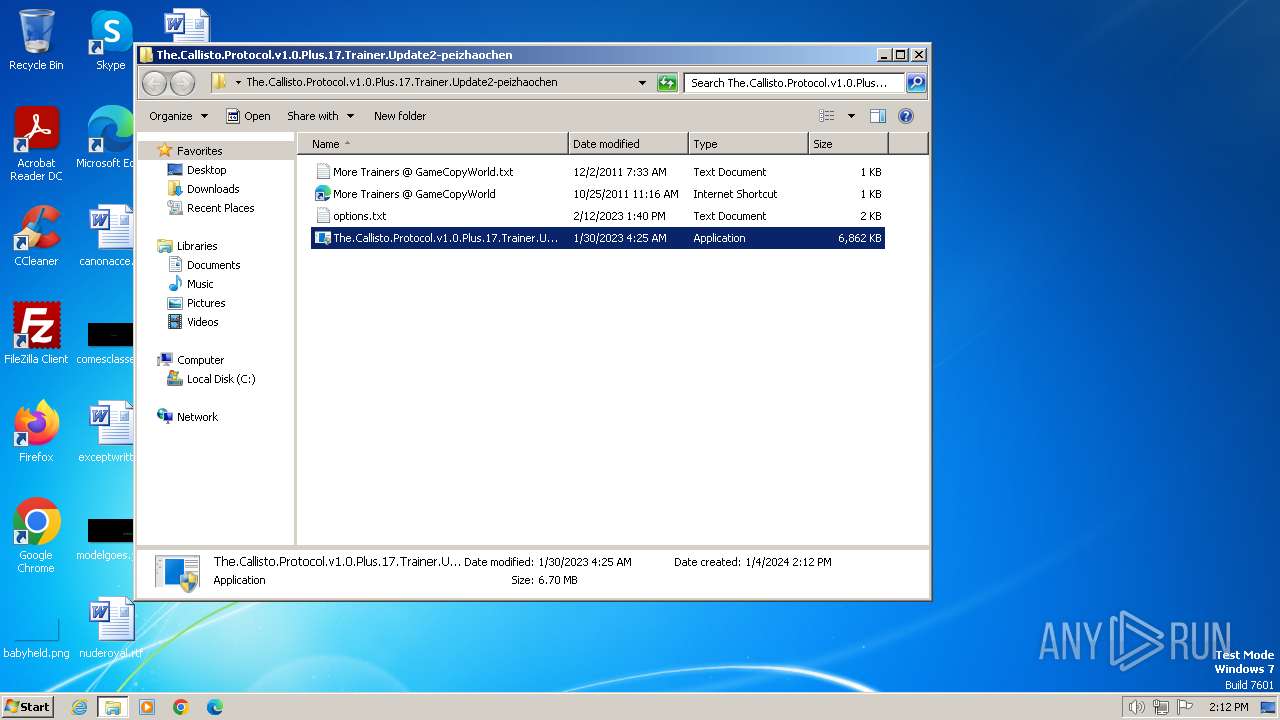Click the Forward navigation arrow in Explorer
Screen dimensions: 1280x720
[183, 83]
